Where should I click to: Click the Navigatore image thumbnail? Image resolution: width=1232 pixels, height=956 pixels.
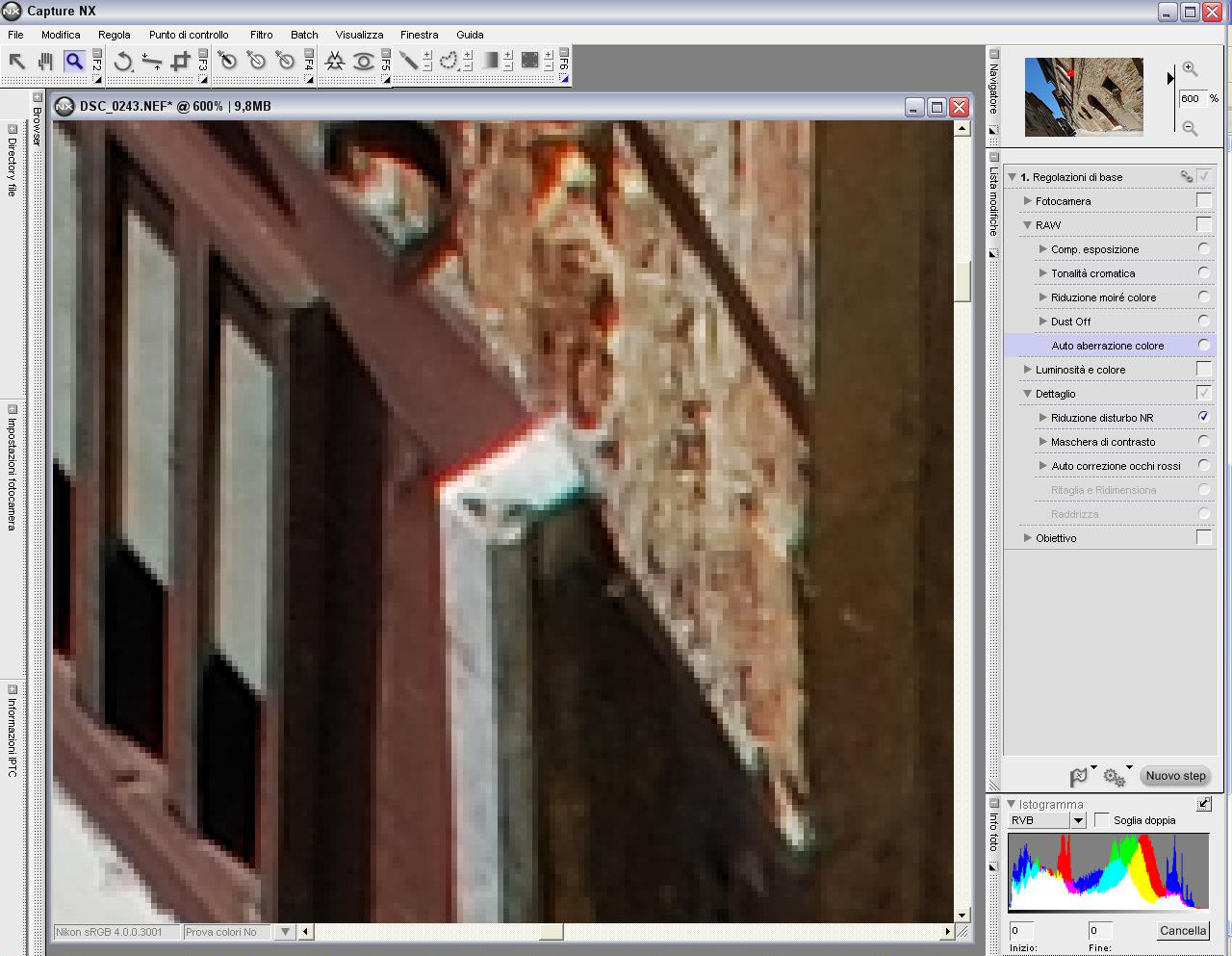point(1084,95)
